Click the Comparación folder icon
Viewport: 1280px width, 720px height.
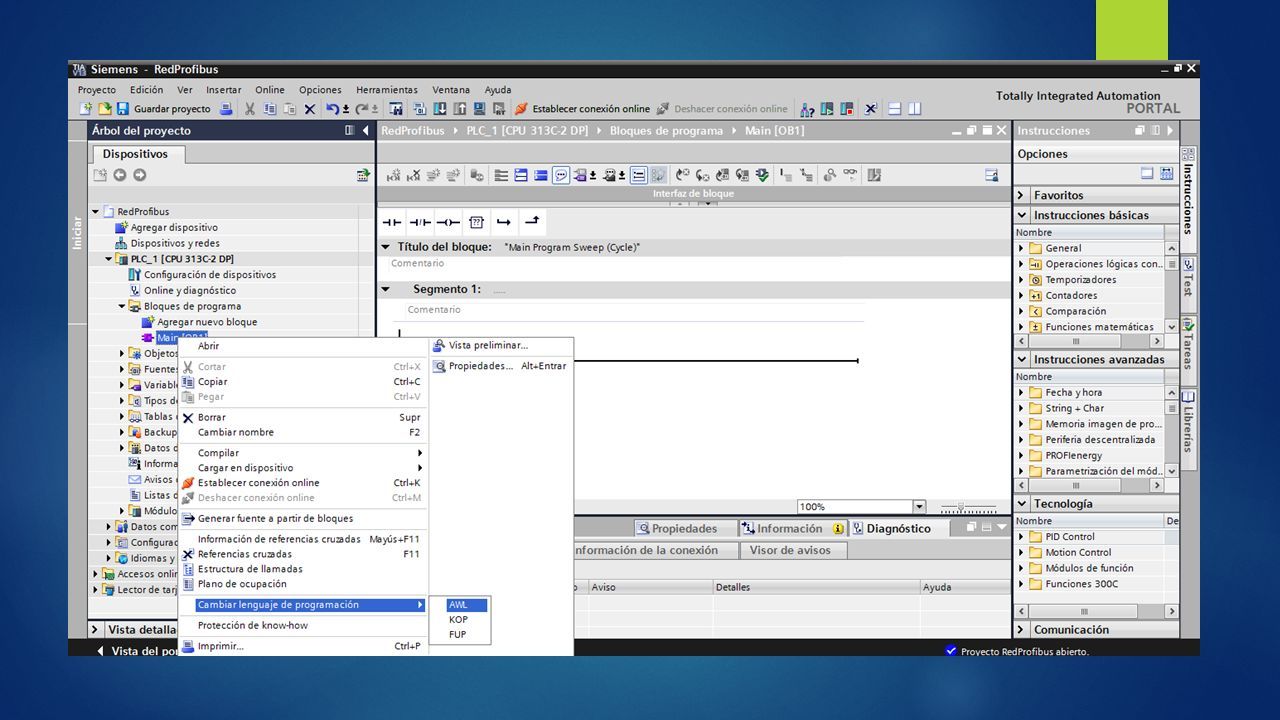(1036, 311)
